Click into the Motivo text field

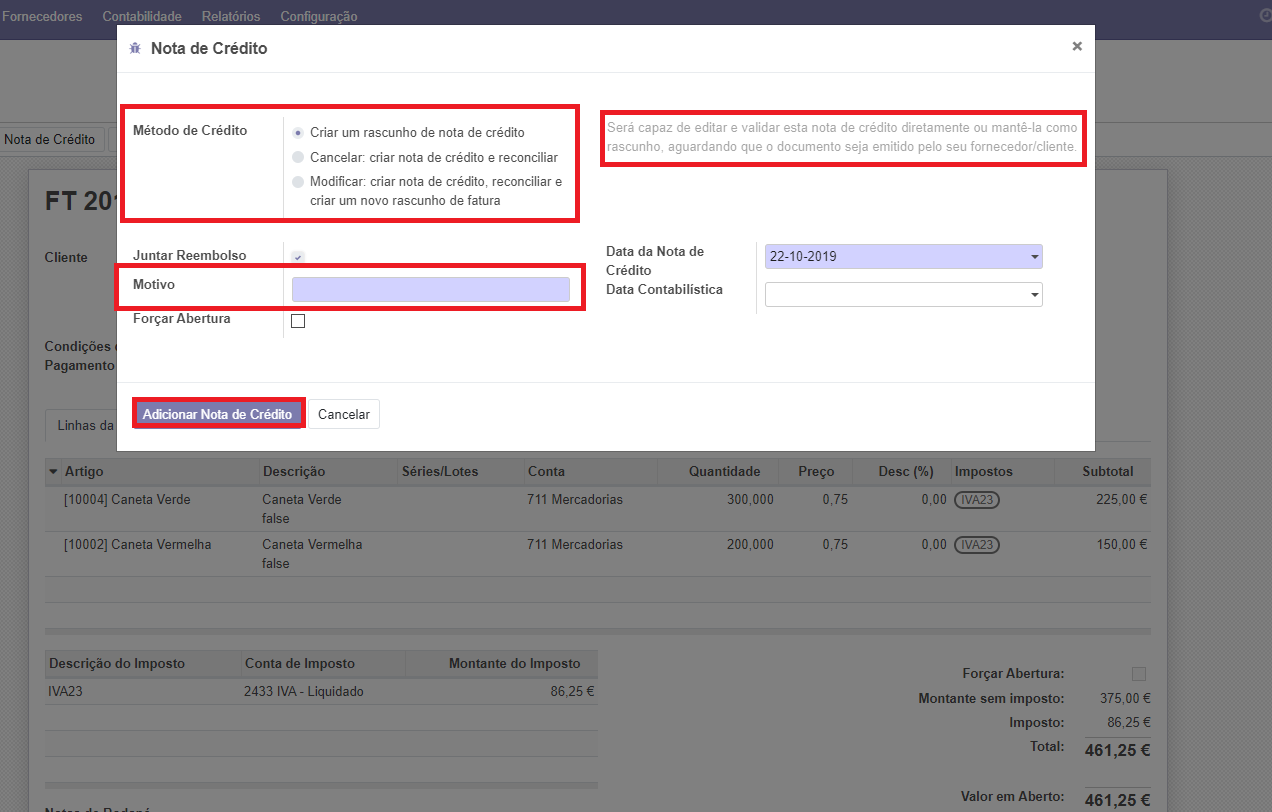[430, 290]
